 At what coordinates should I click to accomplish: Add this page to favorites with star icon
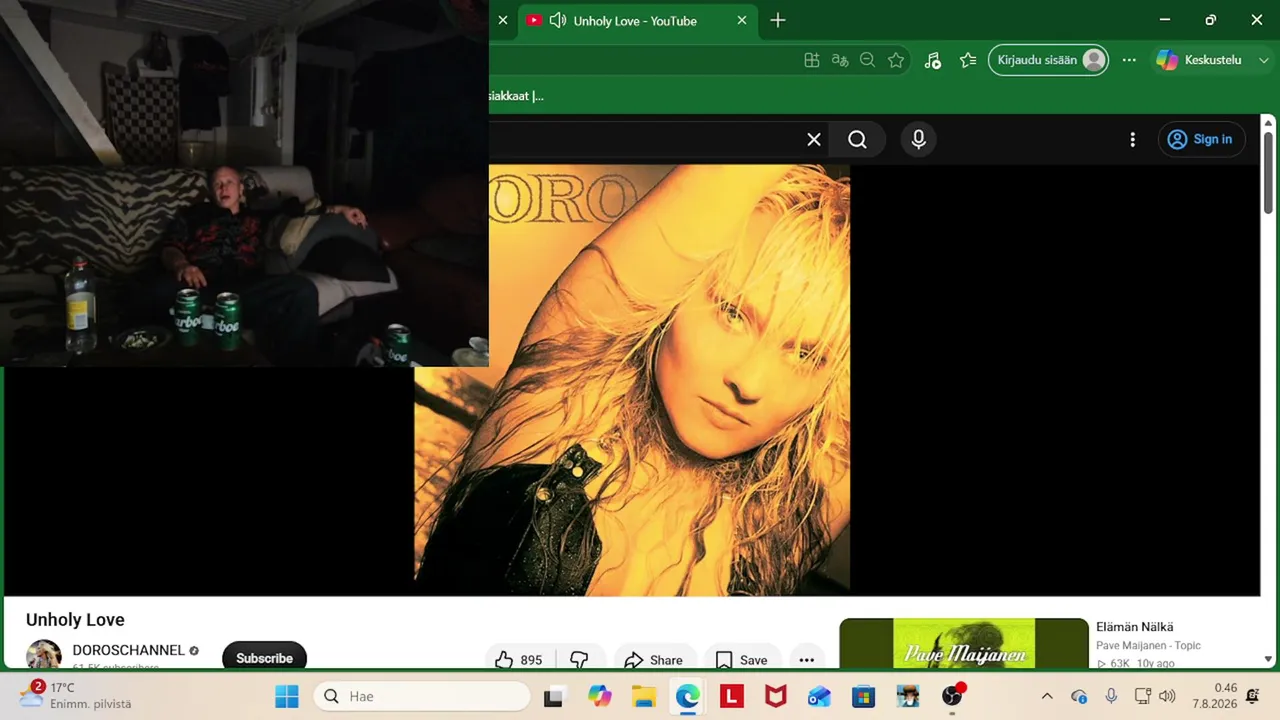(x=896, y=60)
